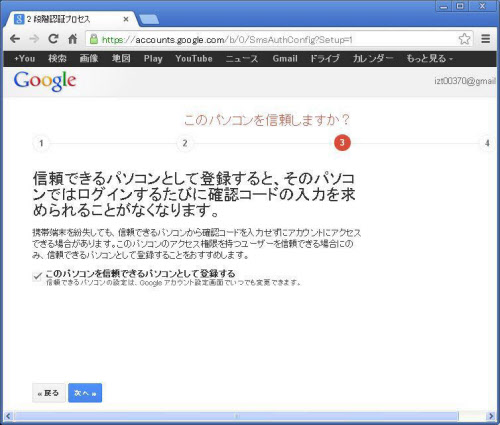500x425 pixels.
Task: Bookmark this page with the star icon
Action: (x=464, y=39)
